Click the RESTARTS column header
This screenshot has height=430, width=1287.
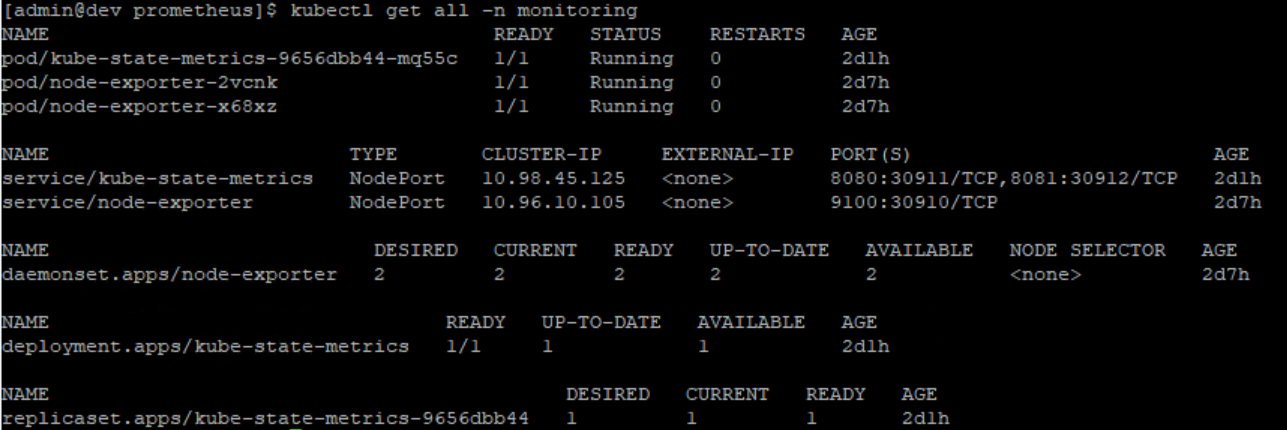(x=757, y=34)
